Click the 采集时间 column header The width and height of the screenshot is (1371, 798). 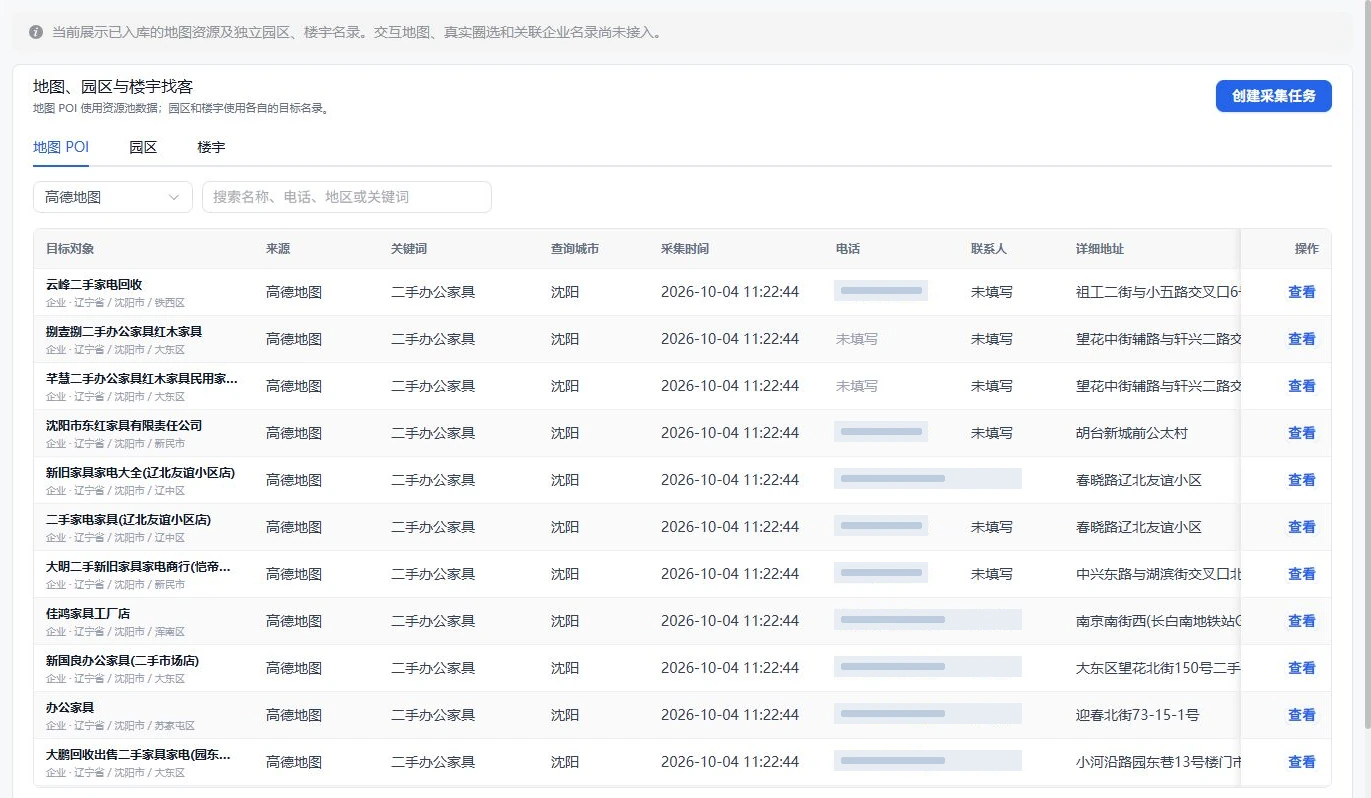pyautogui.click(x=685, y=249)
